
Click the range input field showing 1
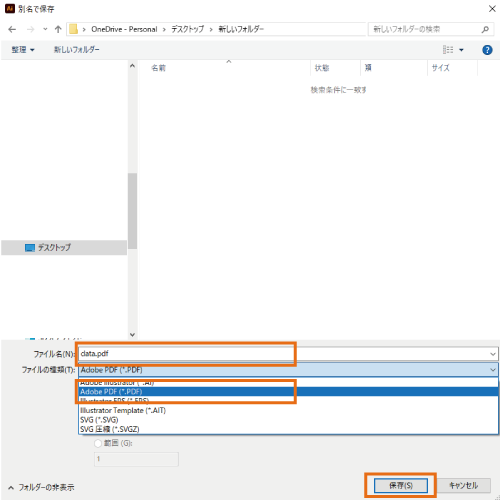[x=136, y=459]
